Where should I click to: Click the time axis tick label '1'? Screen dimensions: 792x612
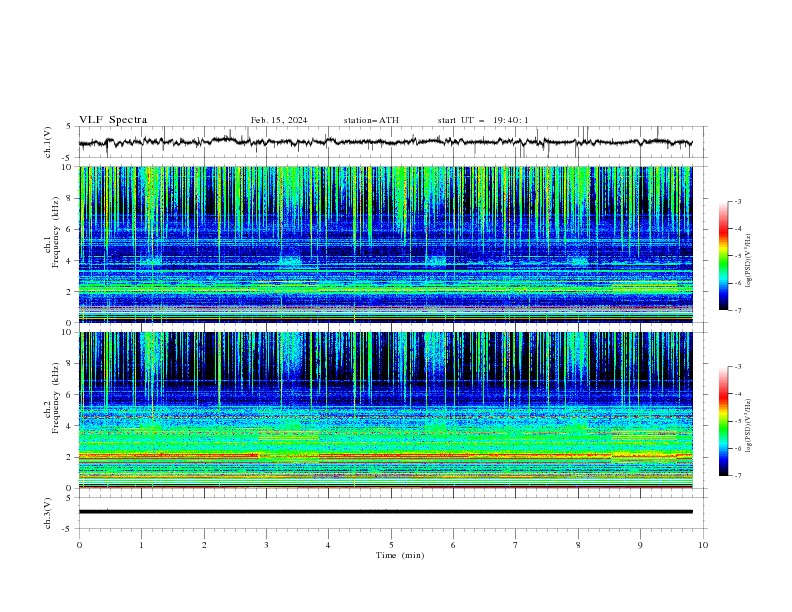[141, 545]
